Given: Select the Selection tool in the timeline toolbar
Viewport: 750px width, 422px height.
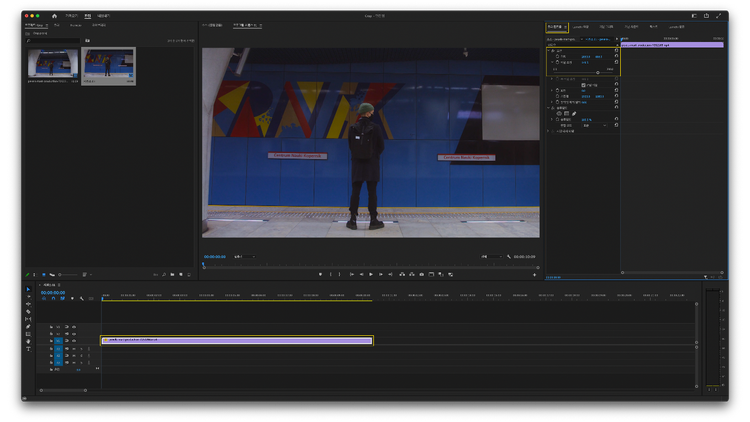Looking at the screenshot, I should tap(28, 289).
